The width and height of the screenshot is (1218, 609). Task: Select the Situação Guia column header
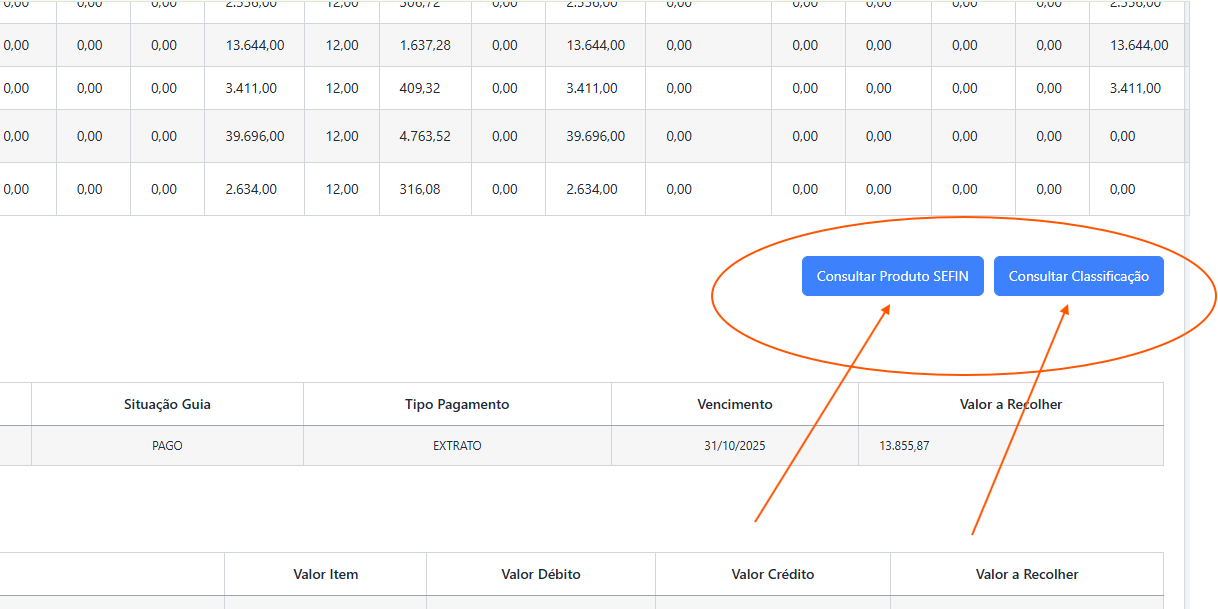click(167, 404)
